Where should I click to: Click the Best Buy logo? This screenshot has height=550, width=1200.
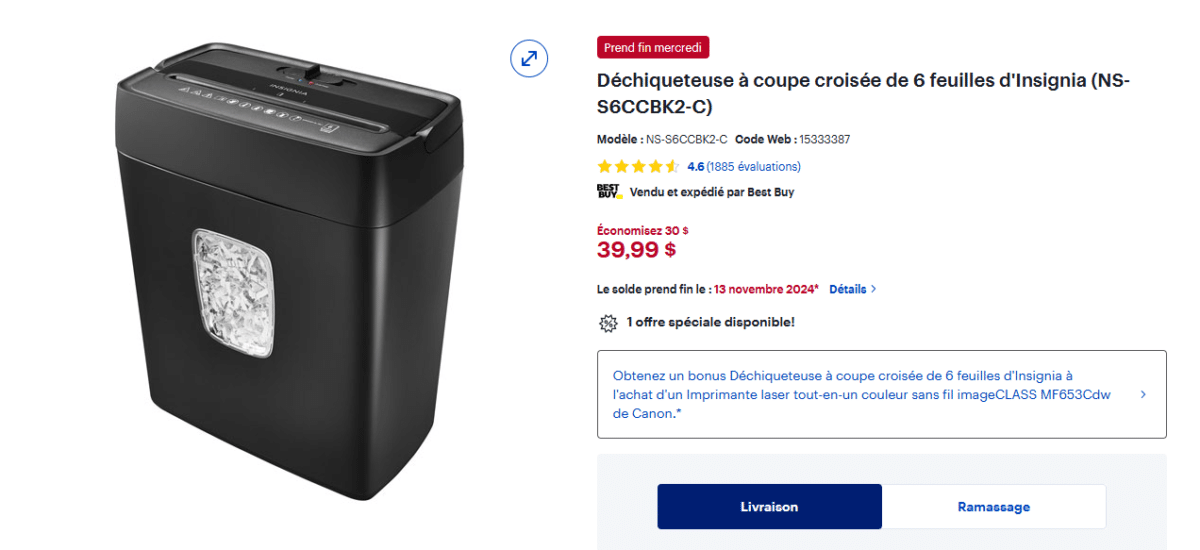[x=609, y=191]
